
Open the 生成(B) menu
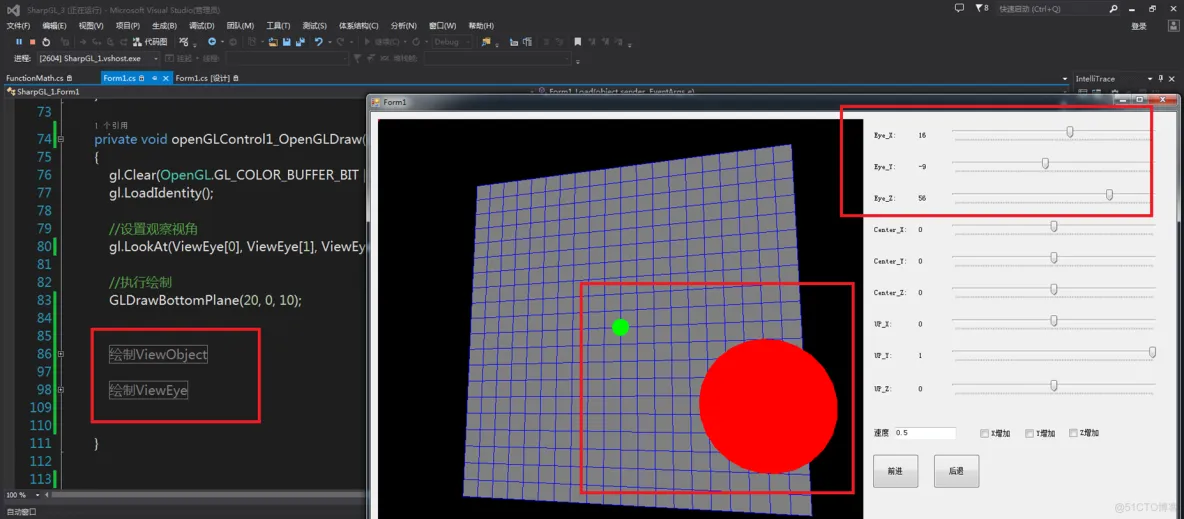(164, 26)
